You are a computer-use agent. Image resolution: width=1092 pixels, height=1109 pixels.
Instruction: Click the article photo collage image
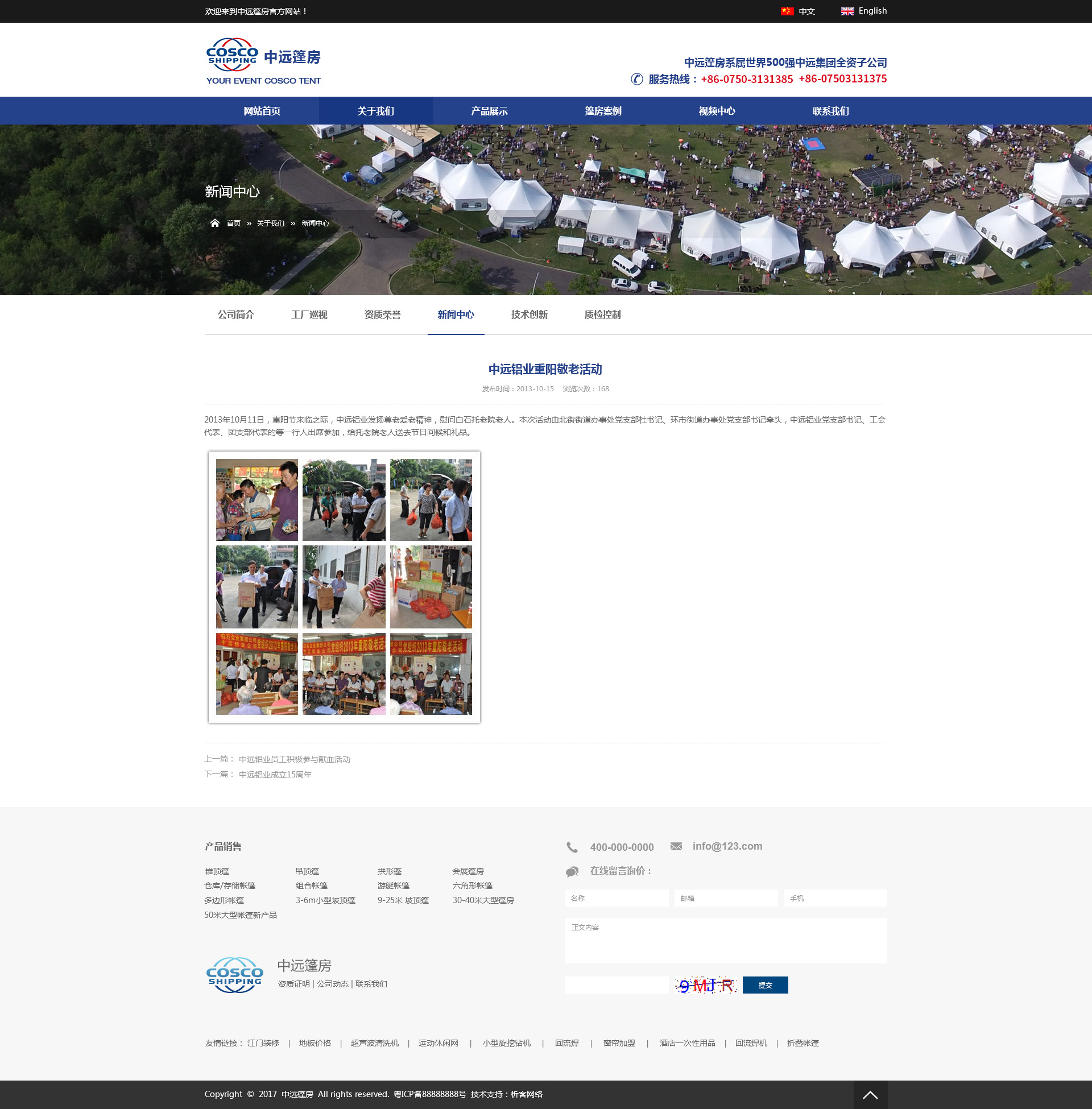tap(344, 586)
